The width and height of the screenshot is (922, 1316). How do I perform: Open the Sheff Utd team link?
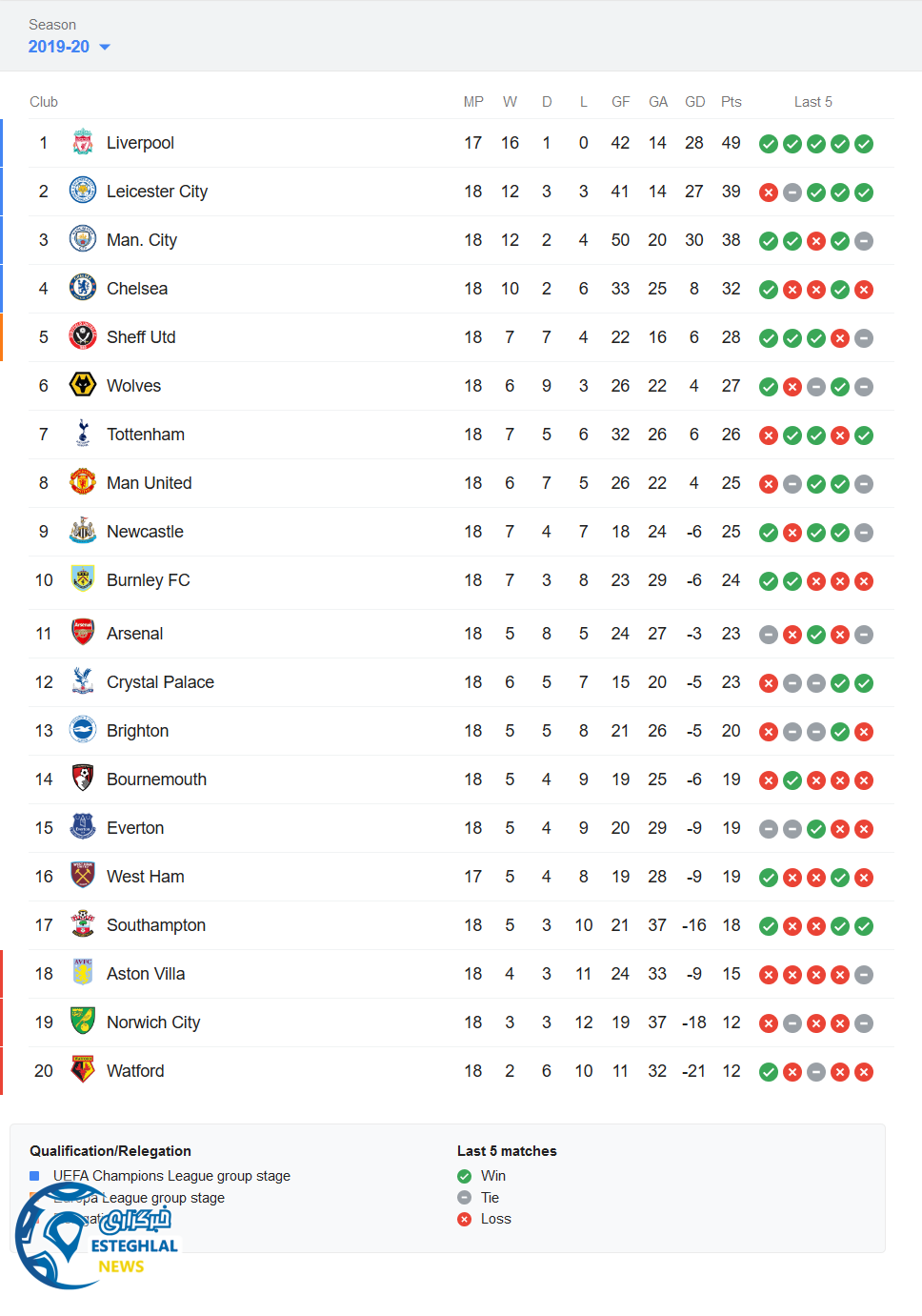[141, 337]
